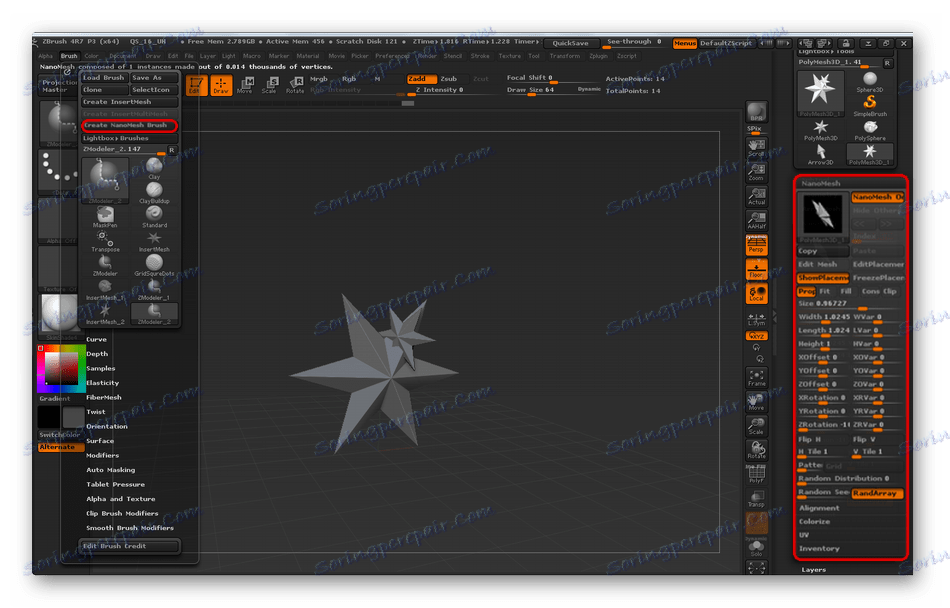Open the Preferences menu
950x608 pixels.
click(392, 56)
